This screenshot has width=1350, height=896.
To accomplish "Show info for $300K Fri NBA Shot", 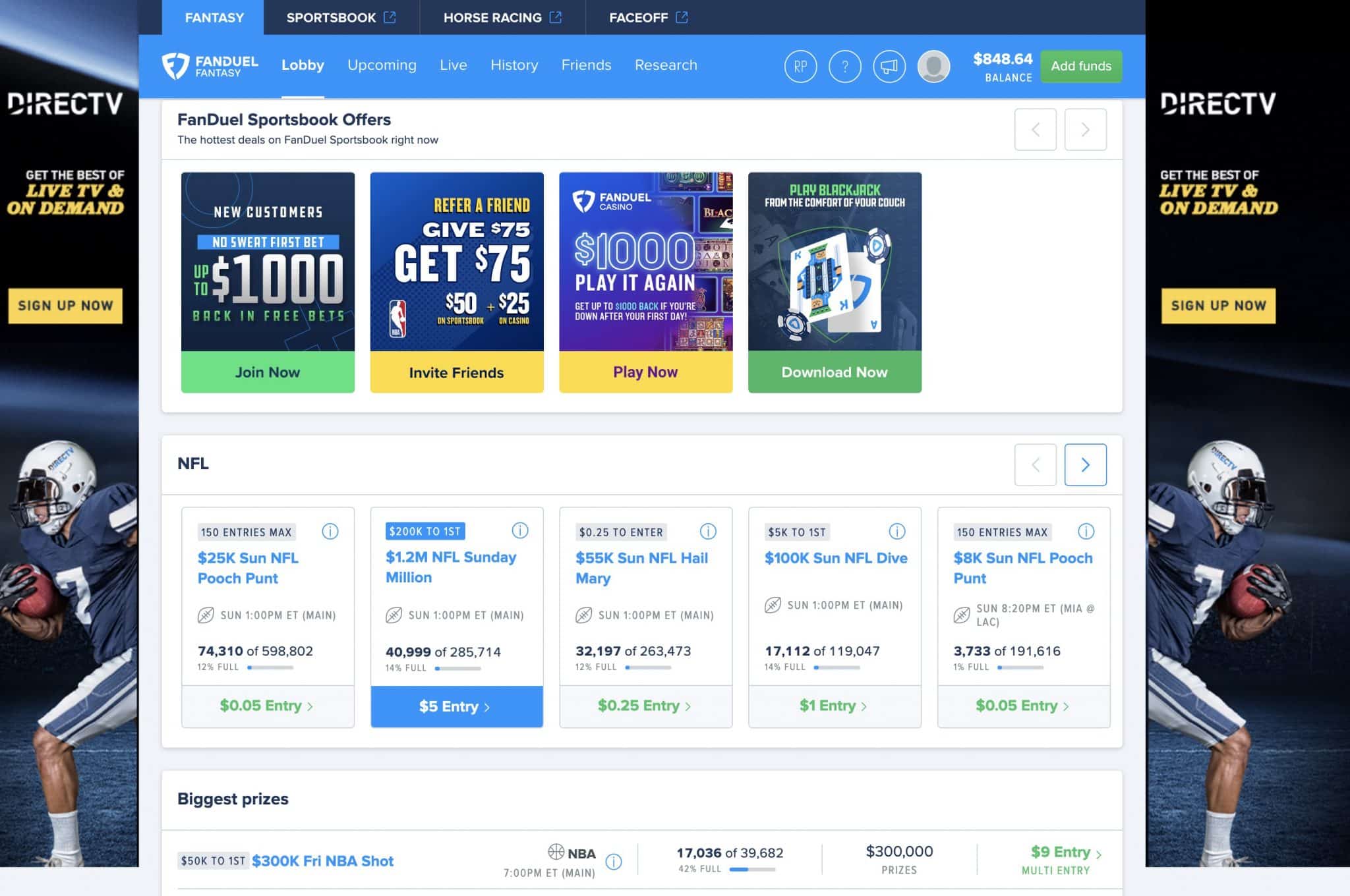I will (614, 862).
